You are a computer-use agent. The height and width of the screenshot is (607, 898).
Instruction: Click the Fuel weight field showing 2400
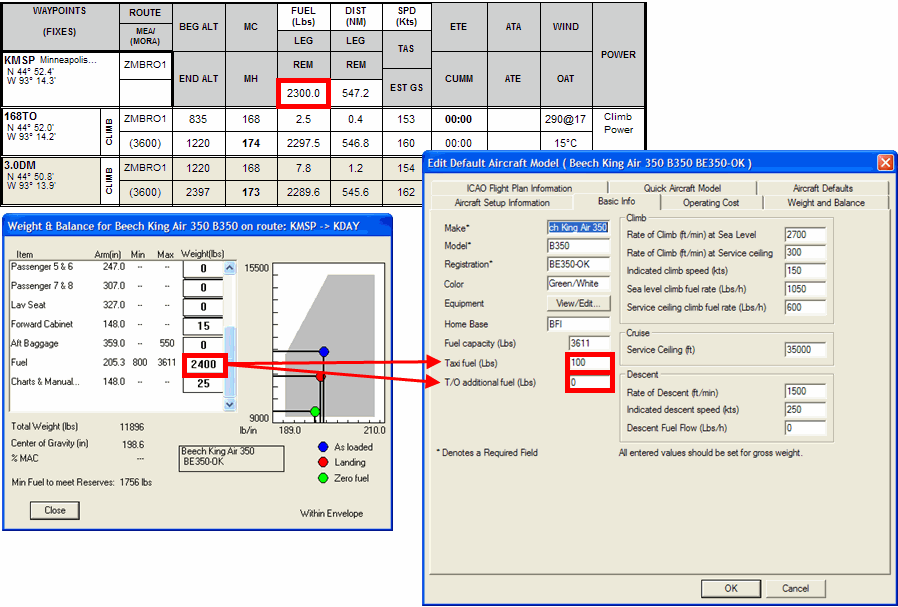tap(204, 366)
